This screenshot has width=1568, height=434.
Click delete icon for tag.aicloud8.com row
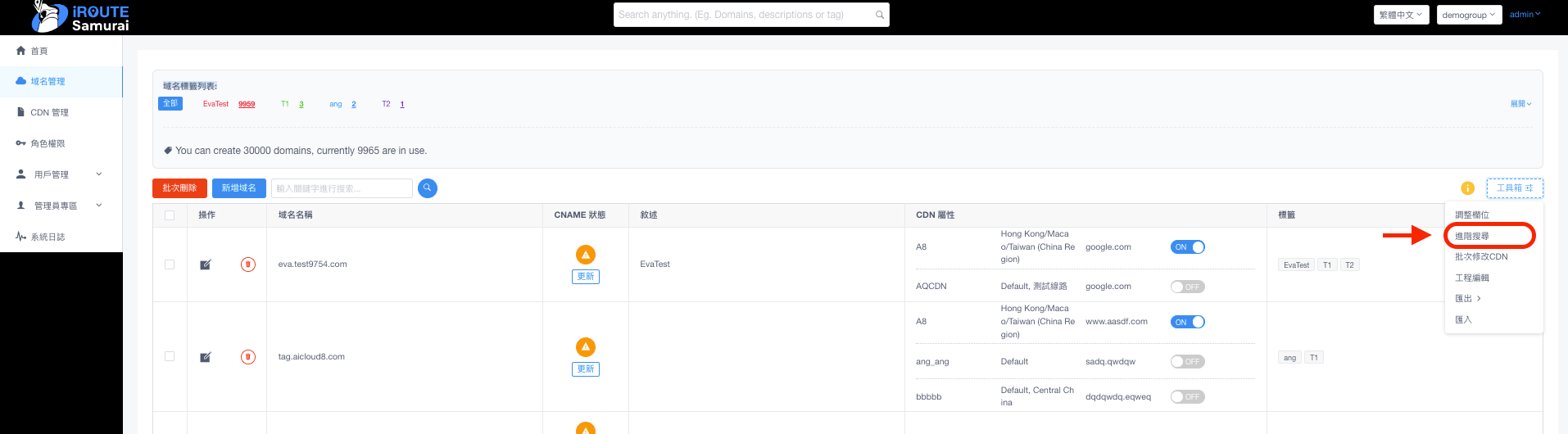pos(248,357)
